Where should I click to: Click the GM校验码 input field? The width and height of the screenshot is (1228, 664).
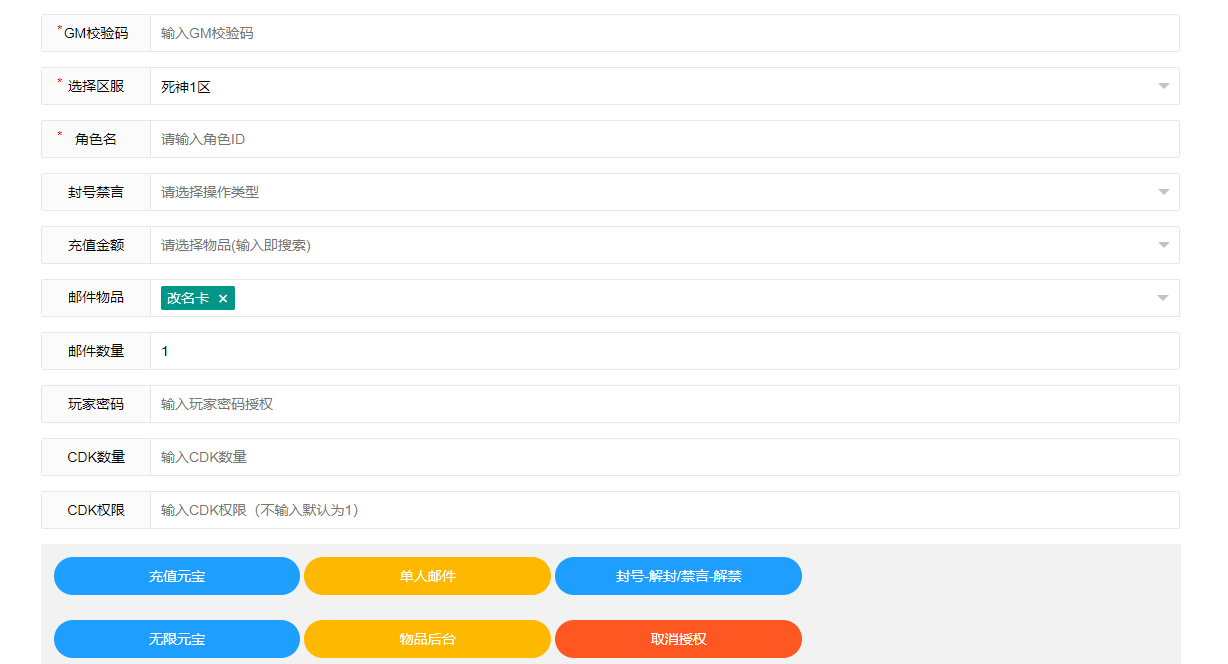click(660, 33)
